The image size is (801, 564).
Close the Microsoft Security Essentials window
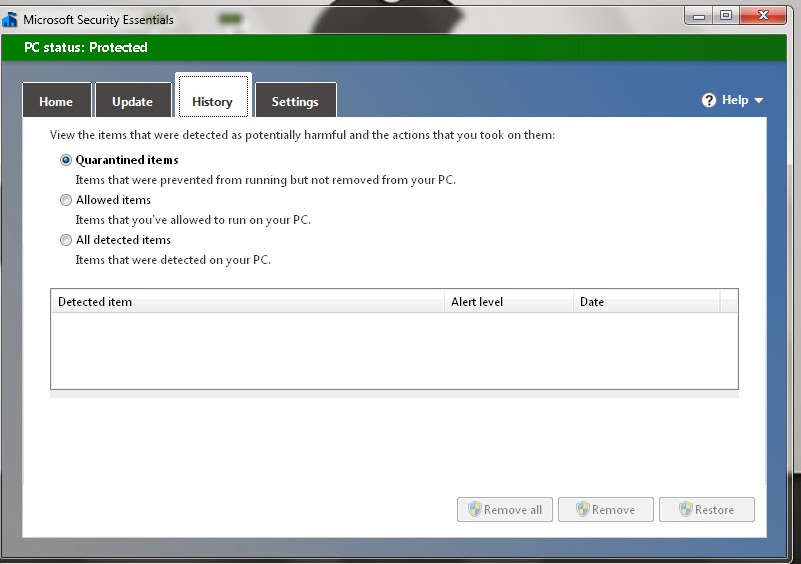[x=763, y=15]
